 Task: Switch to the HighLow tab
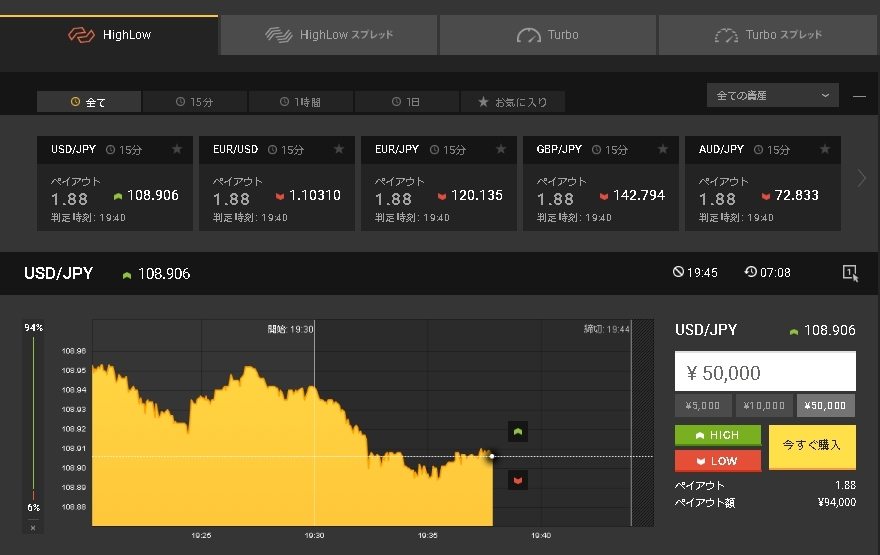(x=109, y=35)
